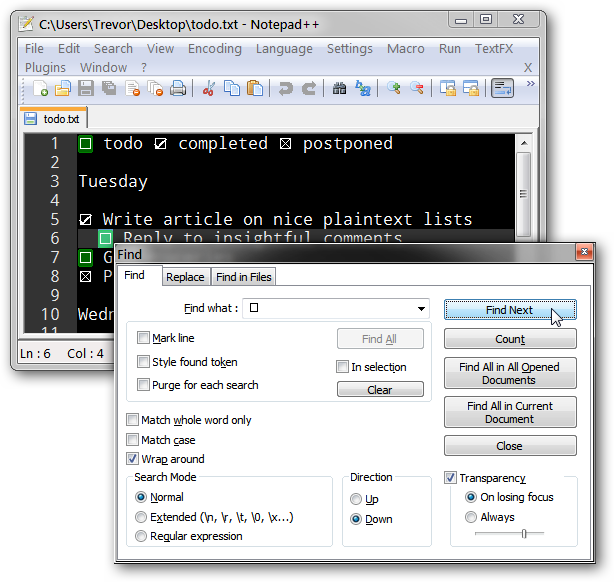Viewport: 614px width, 582px height.
Task: Click the editor scrollbar up arrow
Action: pos(524,143)
